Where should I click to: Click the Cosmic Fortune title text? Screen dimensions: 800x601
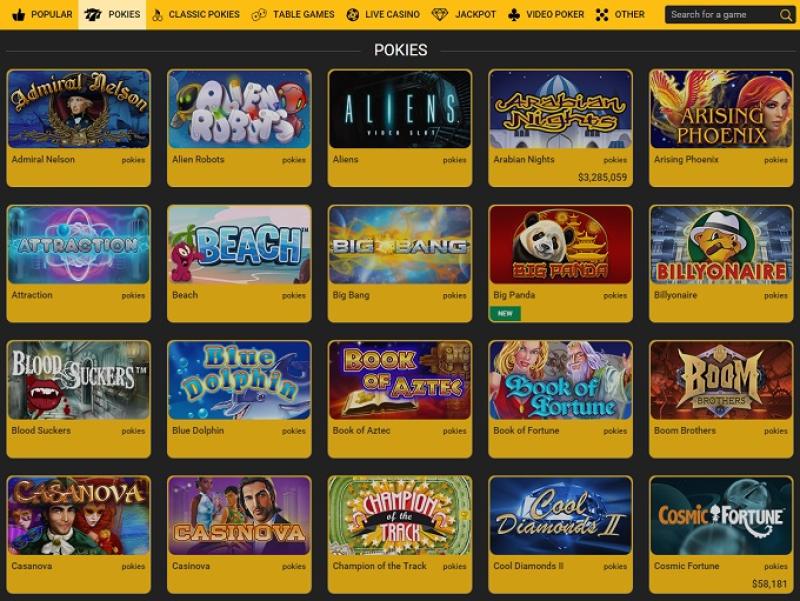[686, 566]
